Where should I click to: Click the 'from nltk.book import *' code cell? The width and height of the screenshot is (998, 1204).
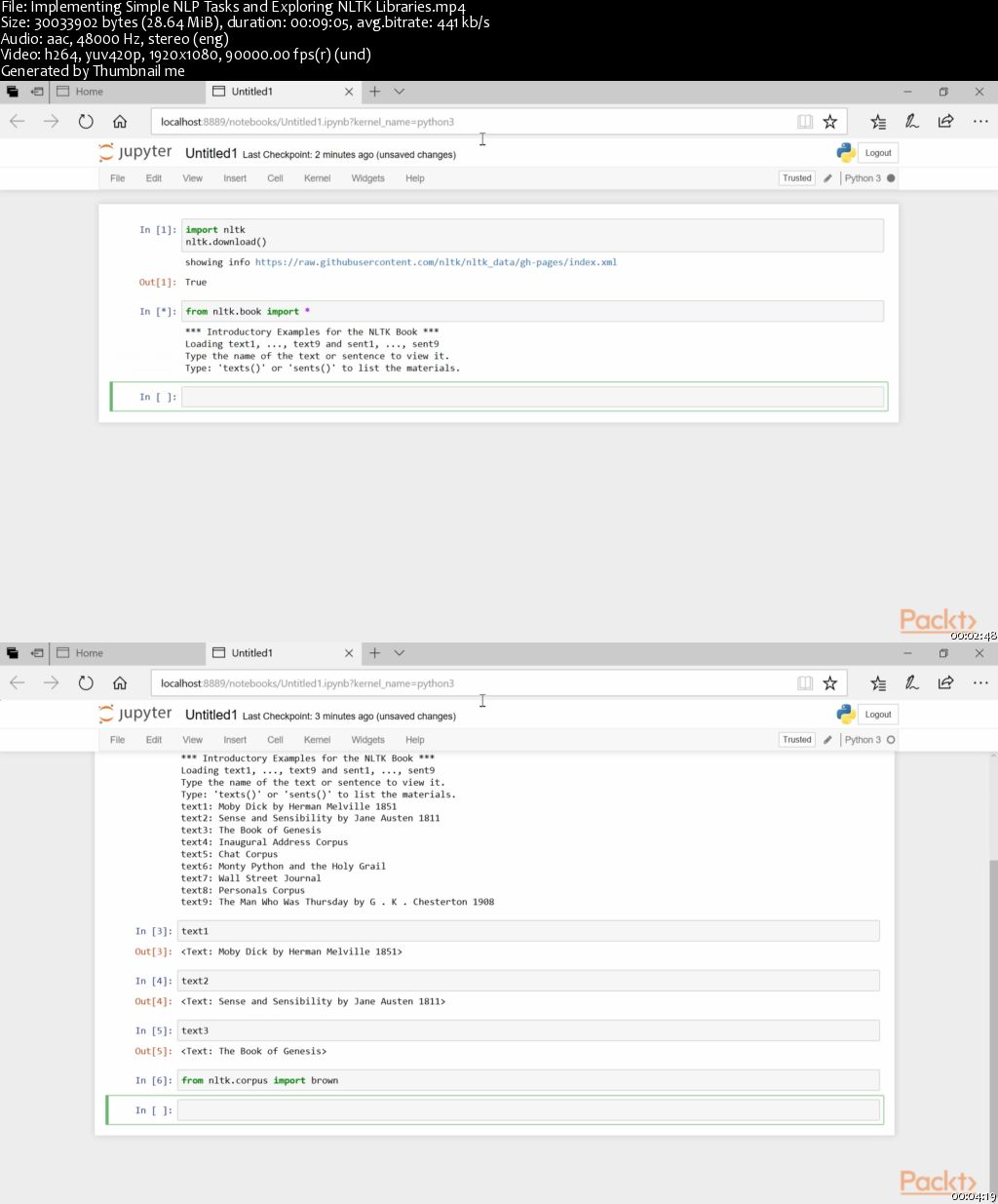532,312
